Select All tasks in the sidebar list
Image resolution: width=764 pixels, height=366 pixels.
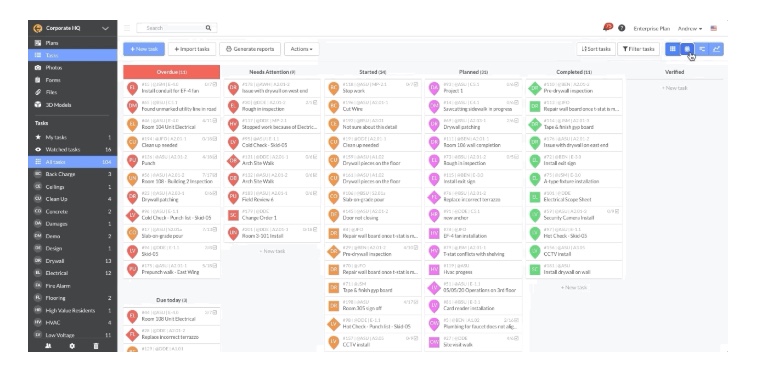coord(73,162)
